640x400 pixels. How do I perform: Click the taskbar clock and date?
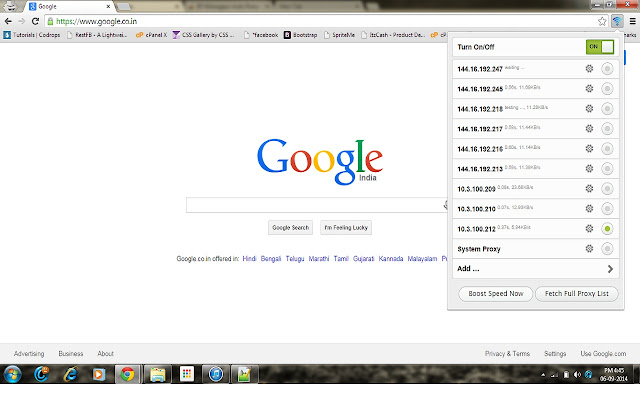(x=613, y=374)
